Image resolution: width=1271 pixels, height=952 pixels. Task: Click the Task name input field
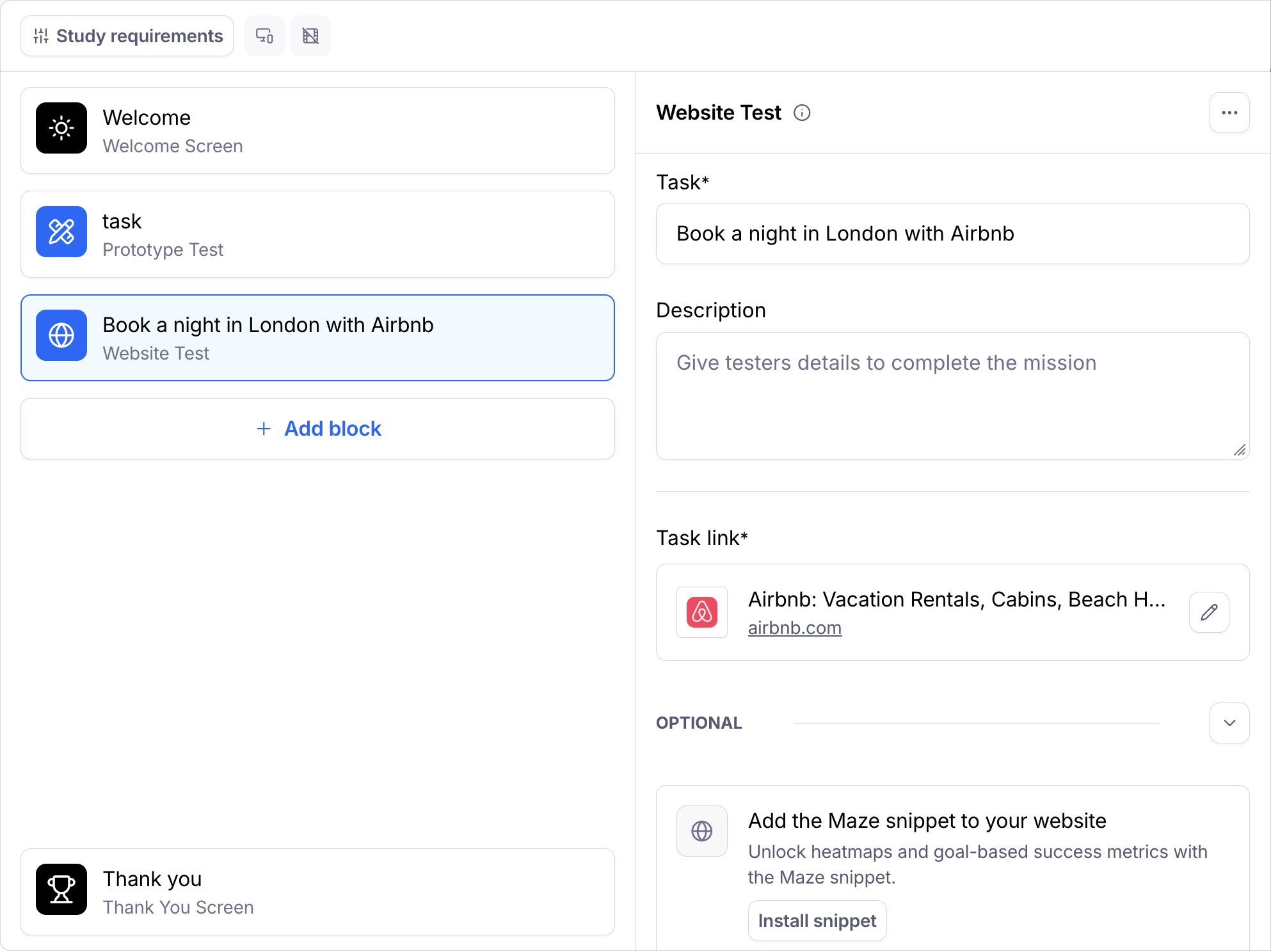(952, 234)
